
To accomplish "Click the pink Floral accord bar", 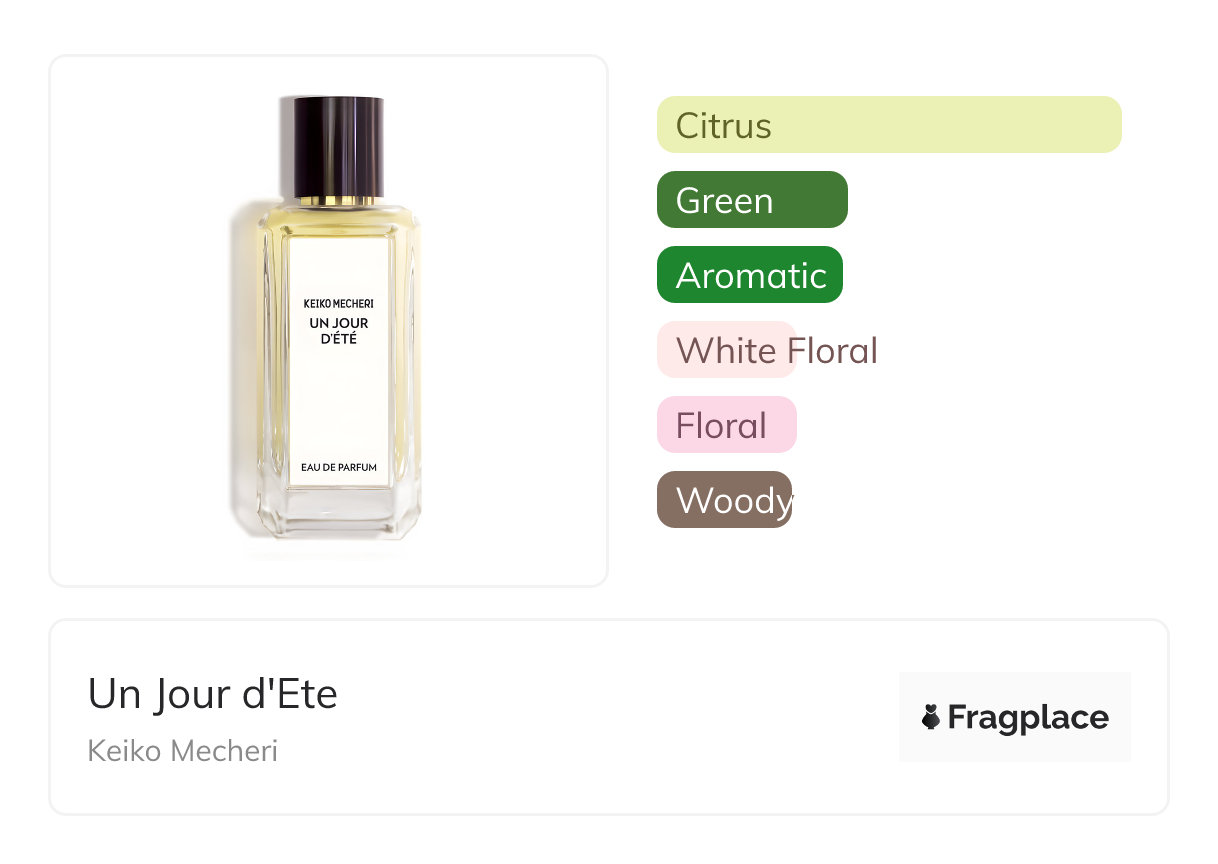I will [x=727, y=425].
